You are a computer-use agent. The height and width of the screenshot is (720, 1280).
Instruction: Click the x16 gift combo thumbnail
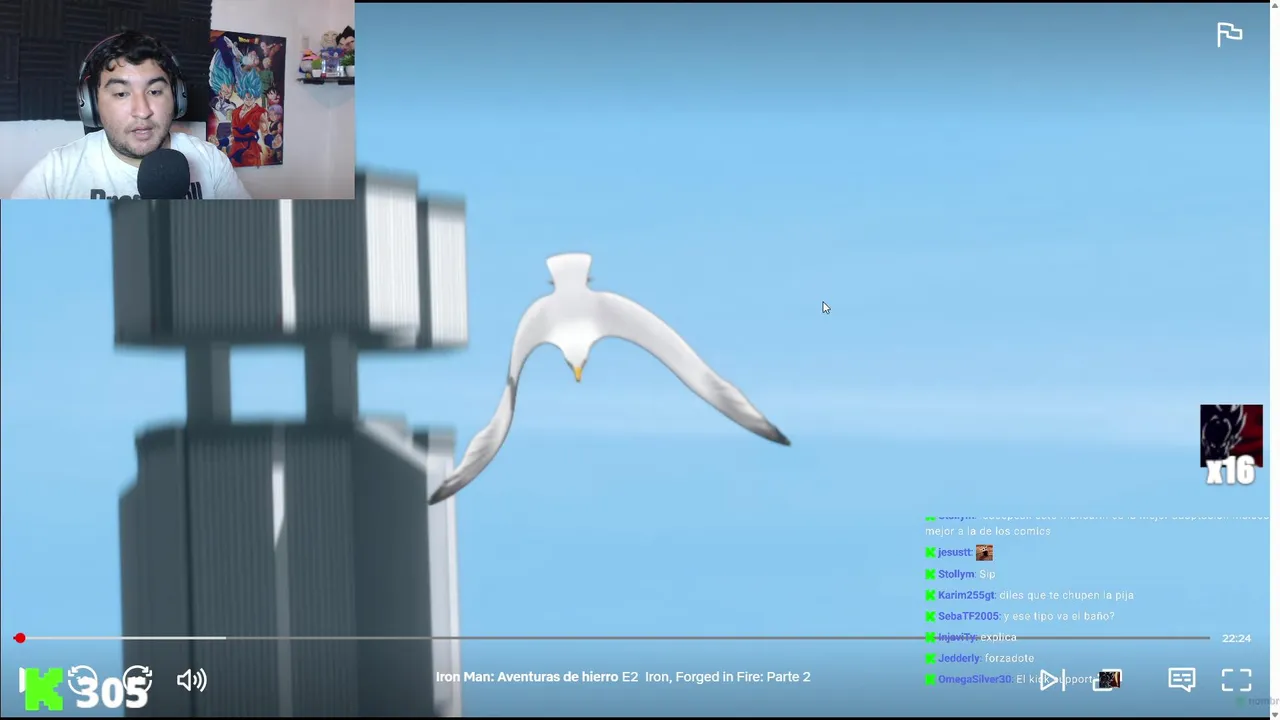coord(1231,445)
